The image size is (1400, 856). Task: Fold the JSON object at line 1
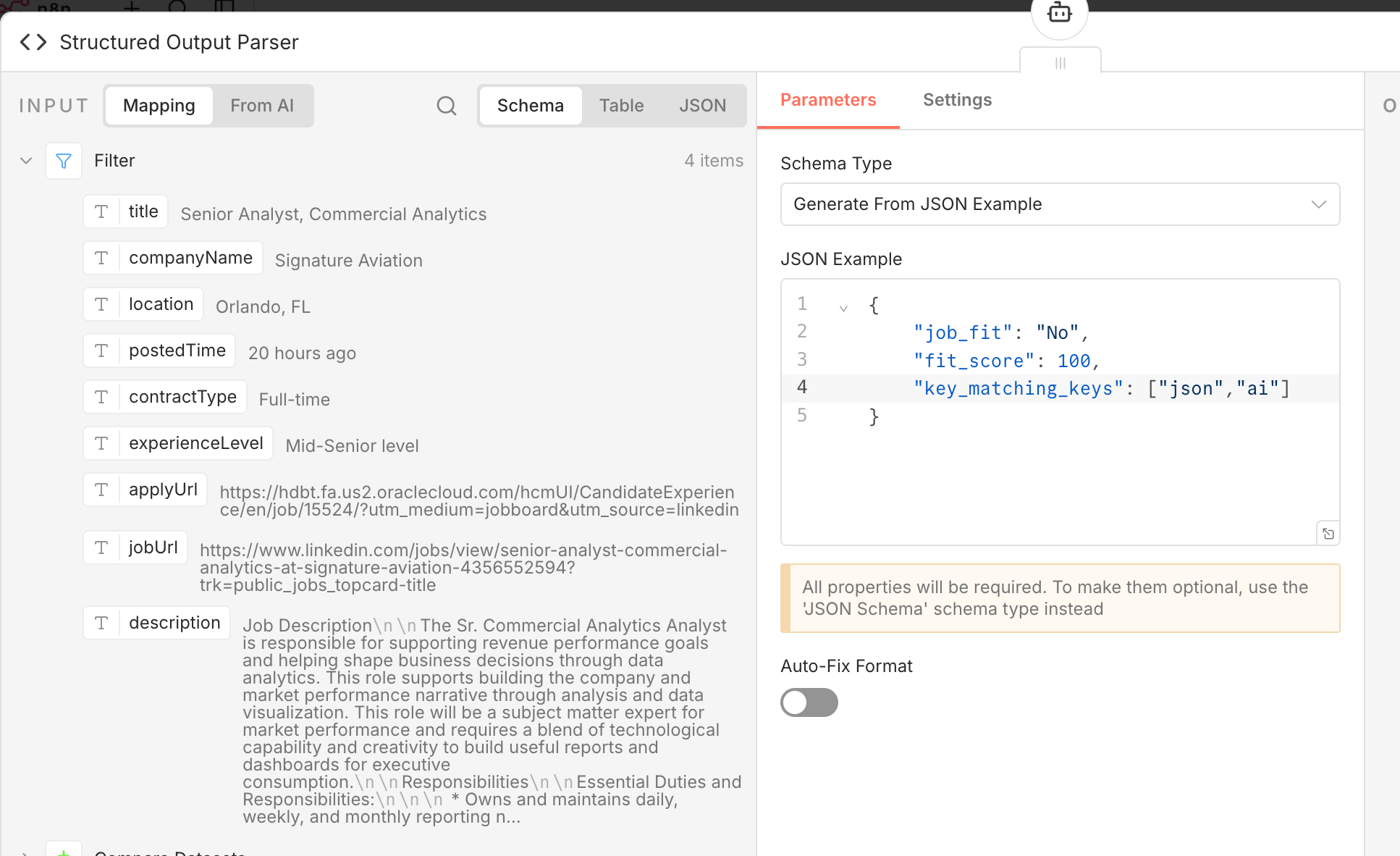[843, 308]
